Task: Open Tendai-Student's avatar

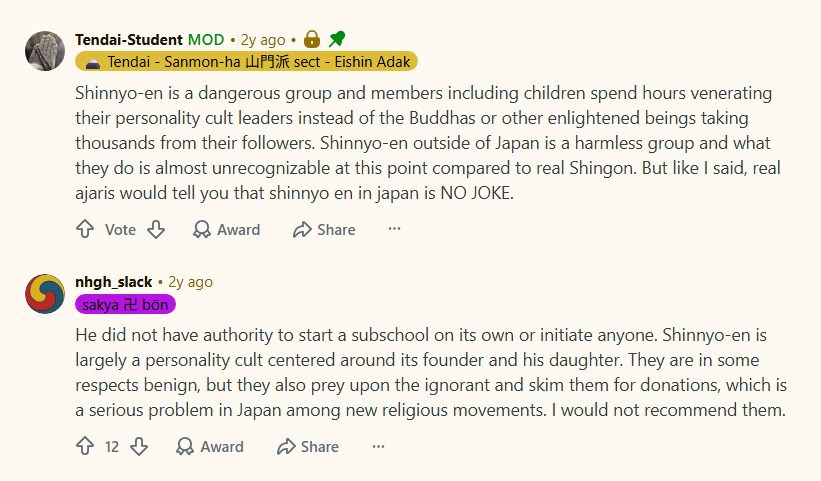Action: [45, 51]
